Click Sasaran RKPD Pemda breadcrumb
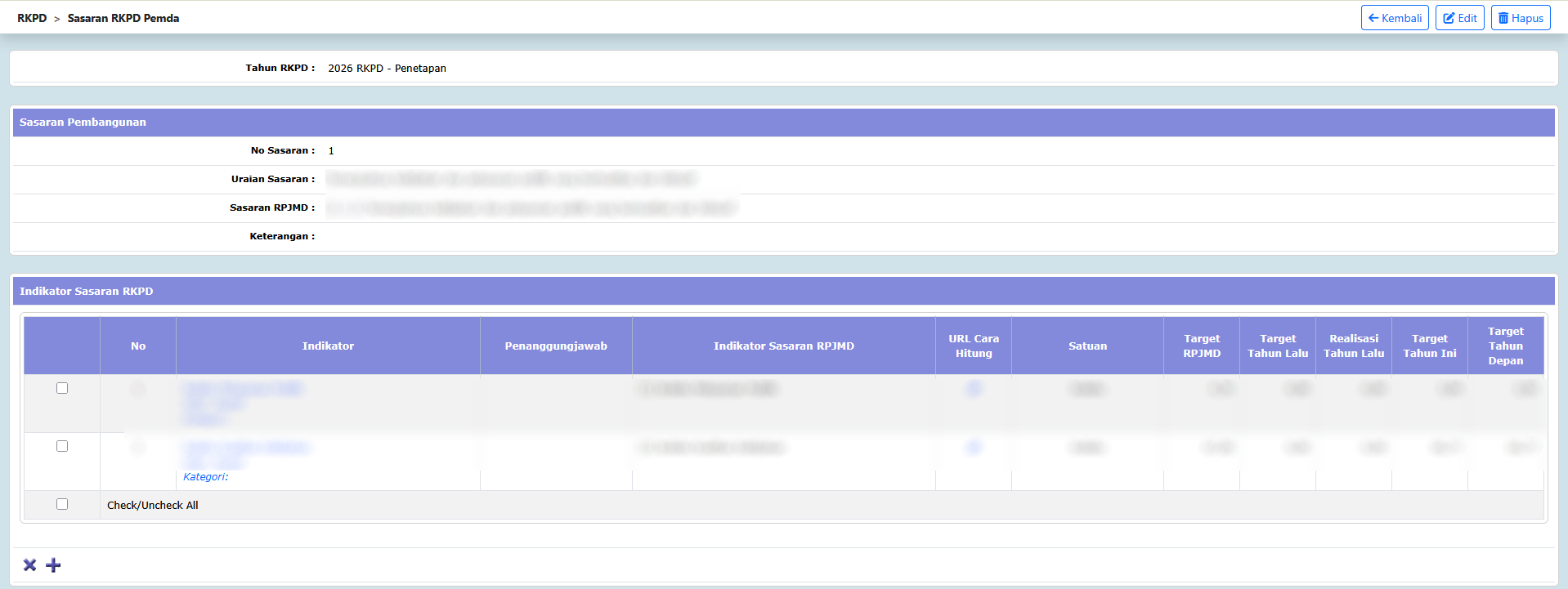The image size is (1568, 589). [x=123, y=18]
